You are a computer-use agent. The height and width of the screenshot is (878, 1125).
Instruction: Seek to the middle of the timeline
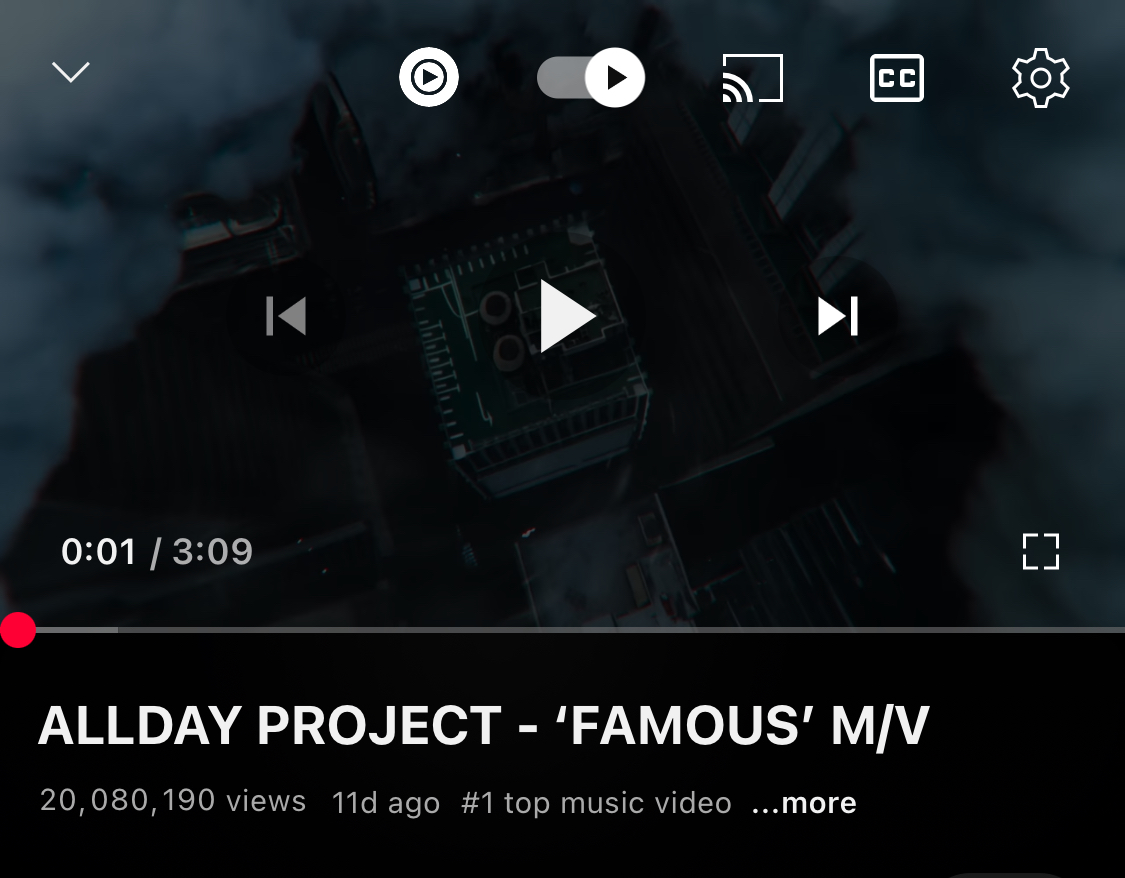tap(562, 630)
